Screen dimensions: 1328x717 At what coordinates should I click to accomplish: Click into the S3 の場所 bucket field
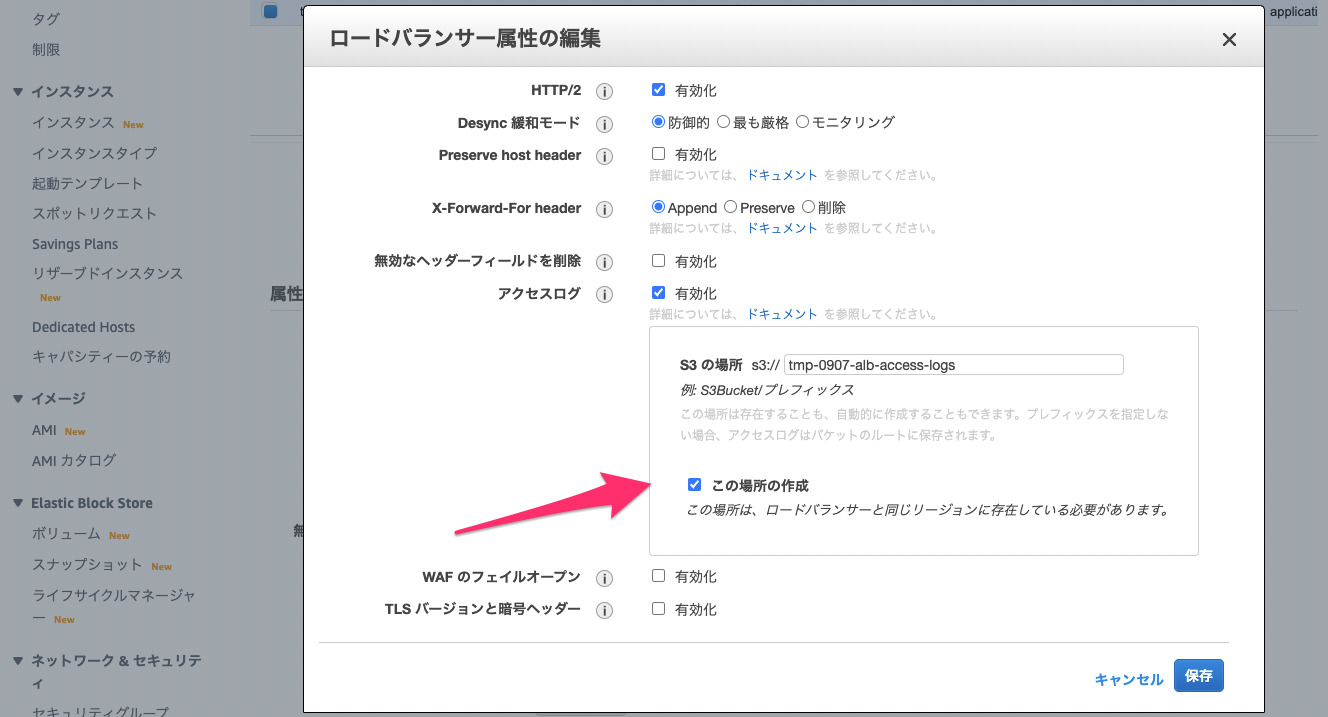click(x=954, y=365)
